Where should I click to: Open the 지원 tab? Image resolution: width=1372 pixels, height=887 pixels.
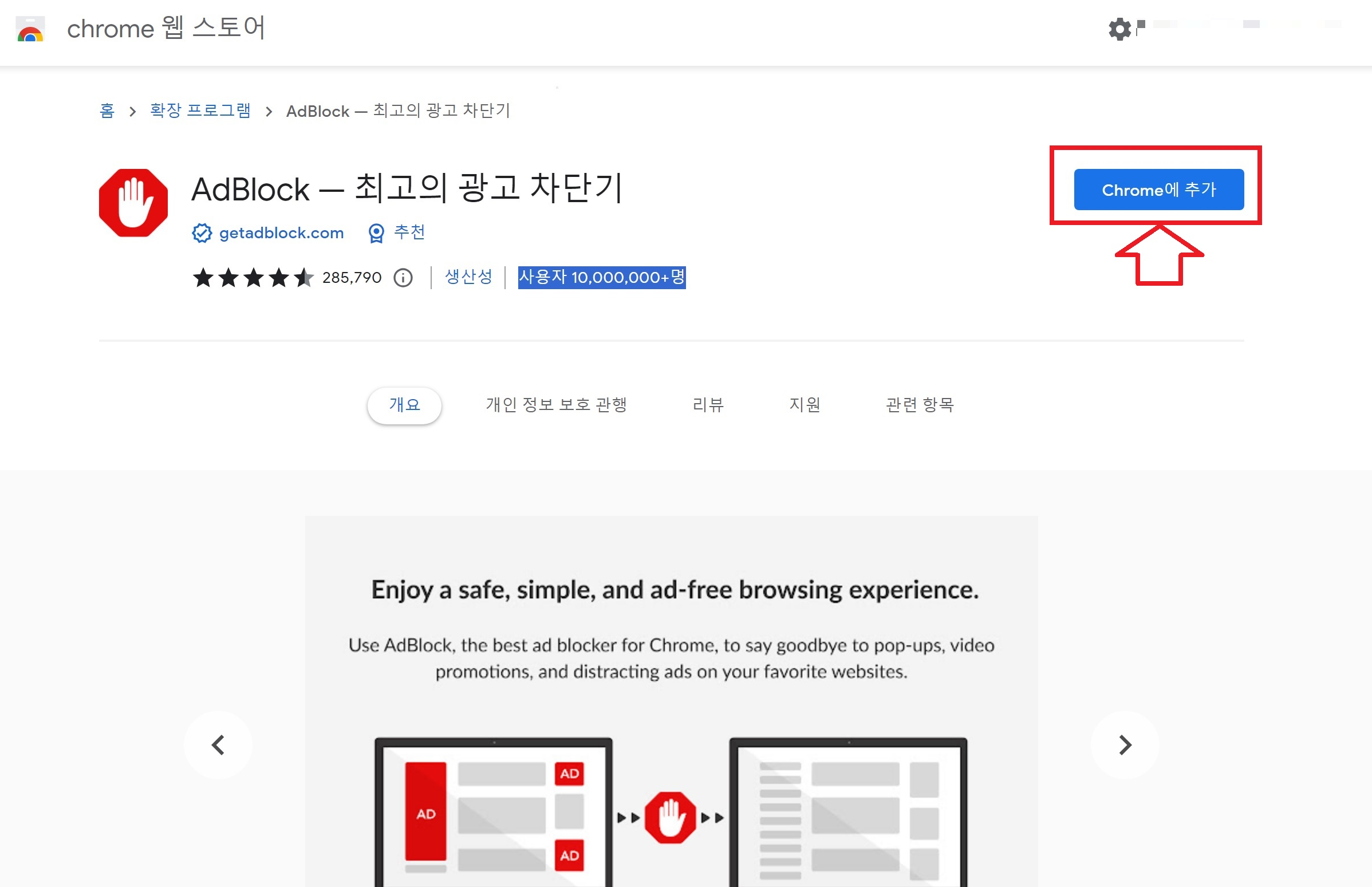[804, 405]
